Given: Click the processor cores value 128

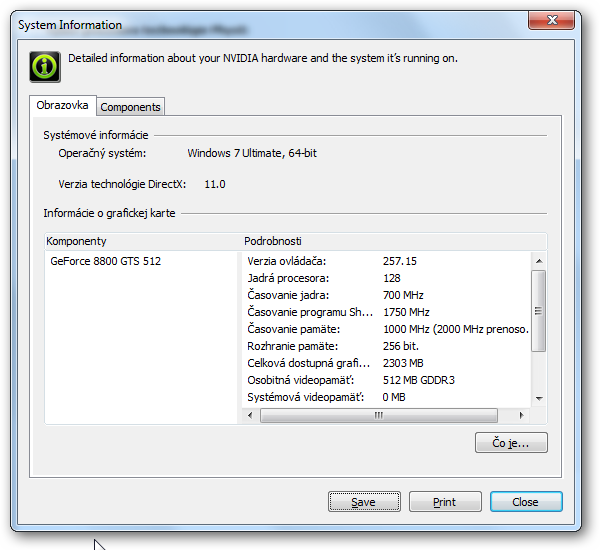Looking at the screenshot, I should click(391, 278).
